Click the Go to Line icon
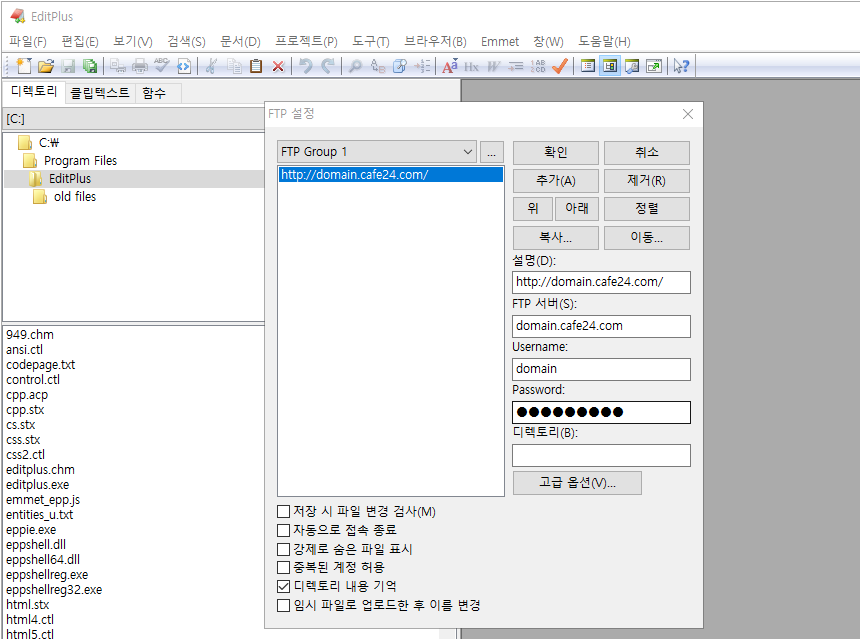The width and height of the screenshot is (860, 639). click(x=422, y=66)
